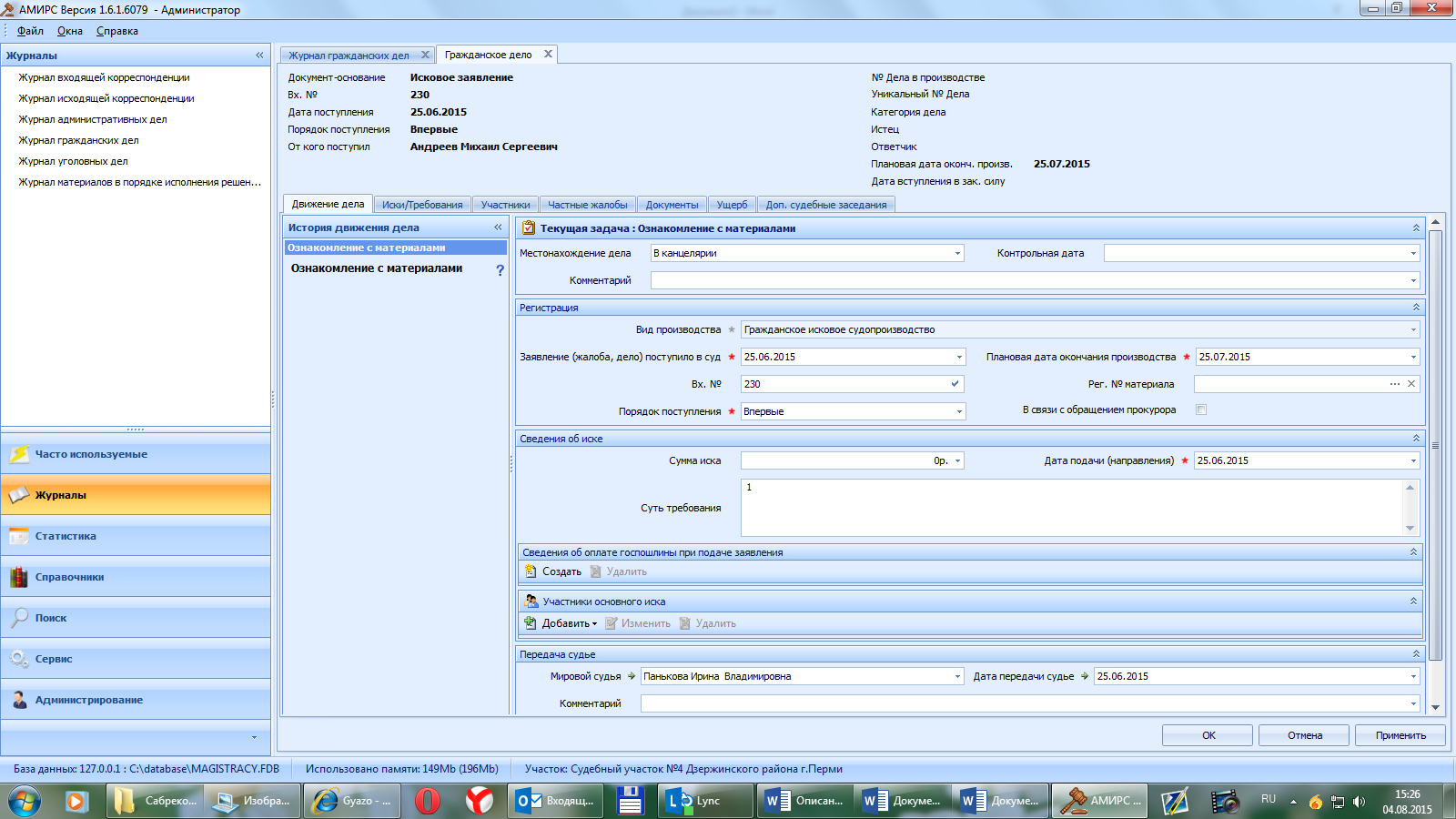1456x819 pixels.
Task: Open Плановая дата окончания производства dropdown
Action: (x=1413, y=358)
